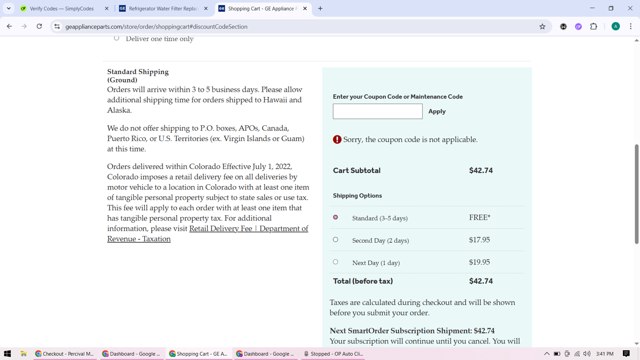Click the Cart Subtotal $42.74 amount
The width and height of the screenshot is (640, 360).
coord(481,170)
